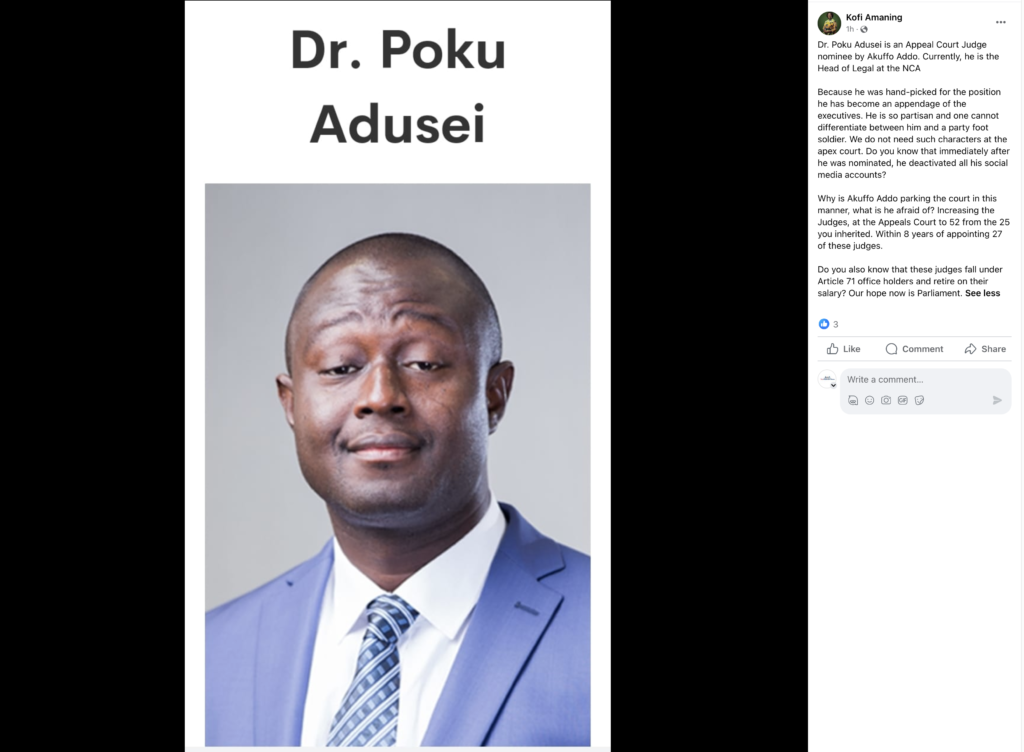Screen dimensions: 1024x752
Task: Focus the Write a comment field
Action: 925,379
